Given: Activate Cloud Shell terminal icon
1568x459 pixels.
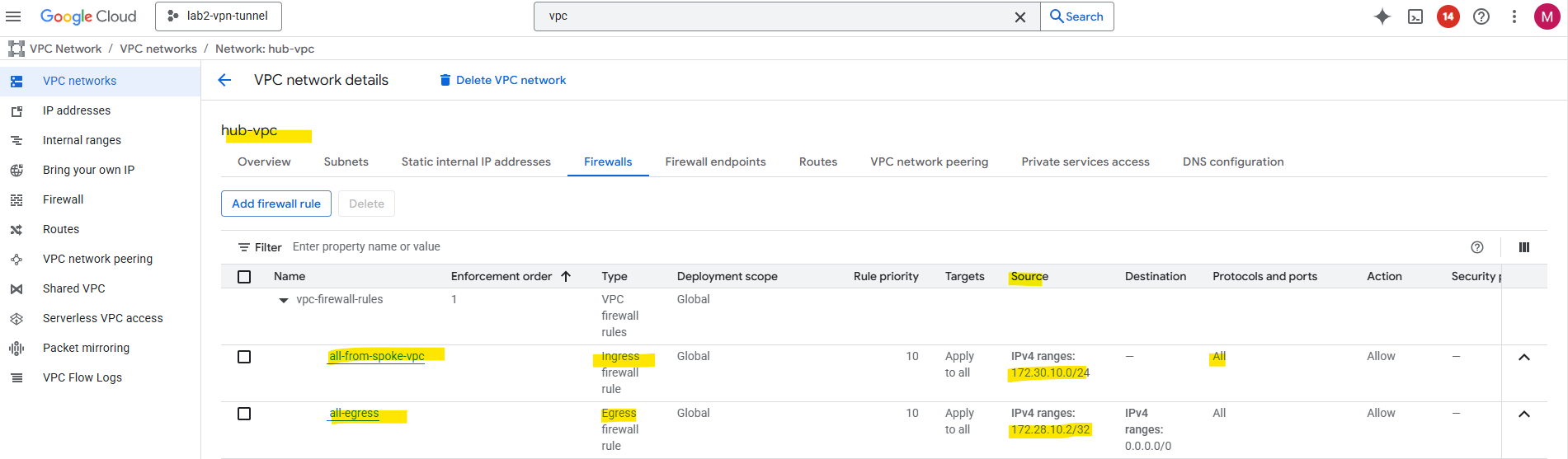Looking at the screenshot, I should point(1415,16).
